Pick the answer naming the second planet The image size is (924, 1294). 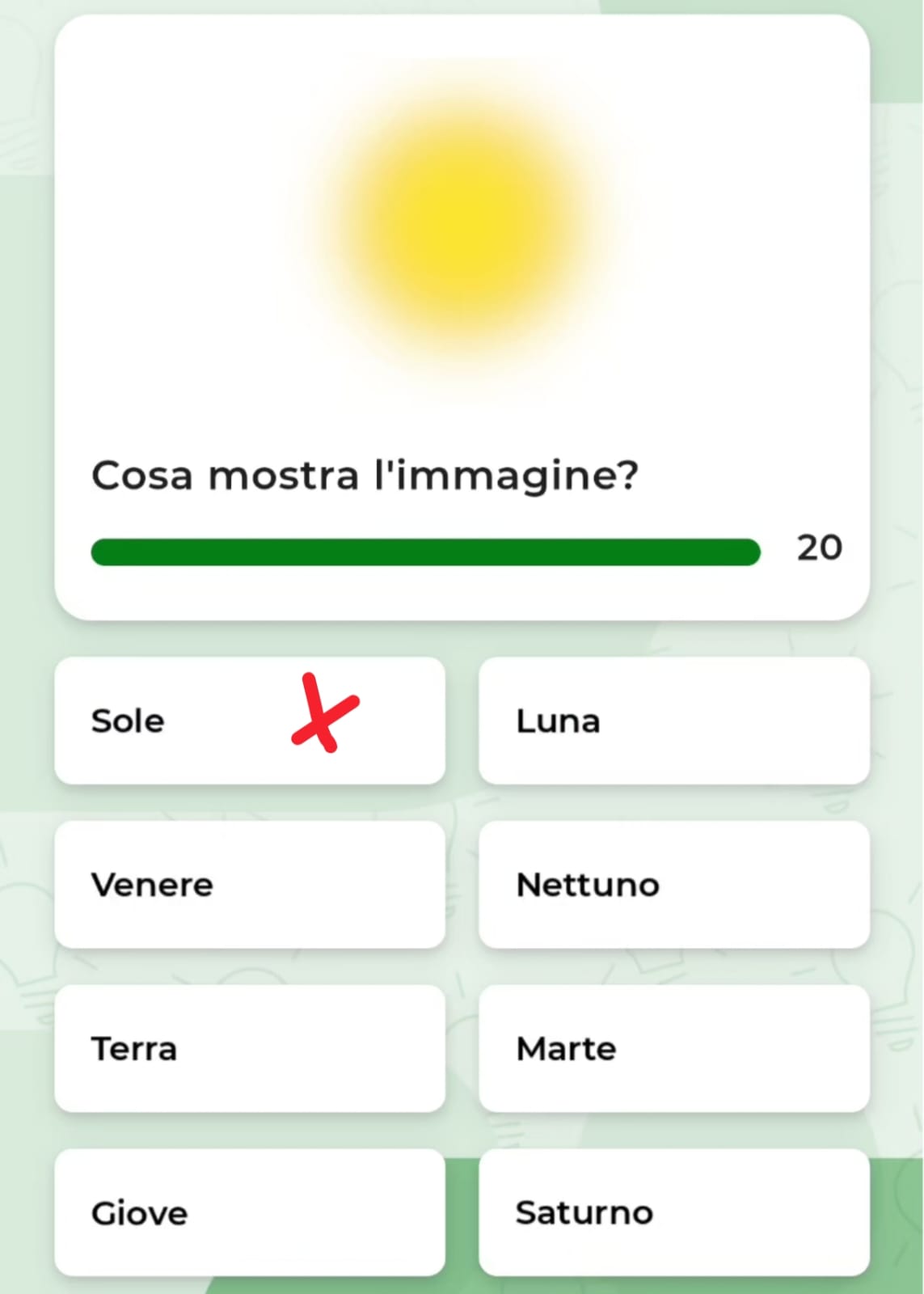pos(249,885)
